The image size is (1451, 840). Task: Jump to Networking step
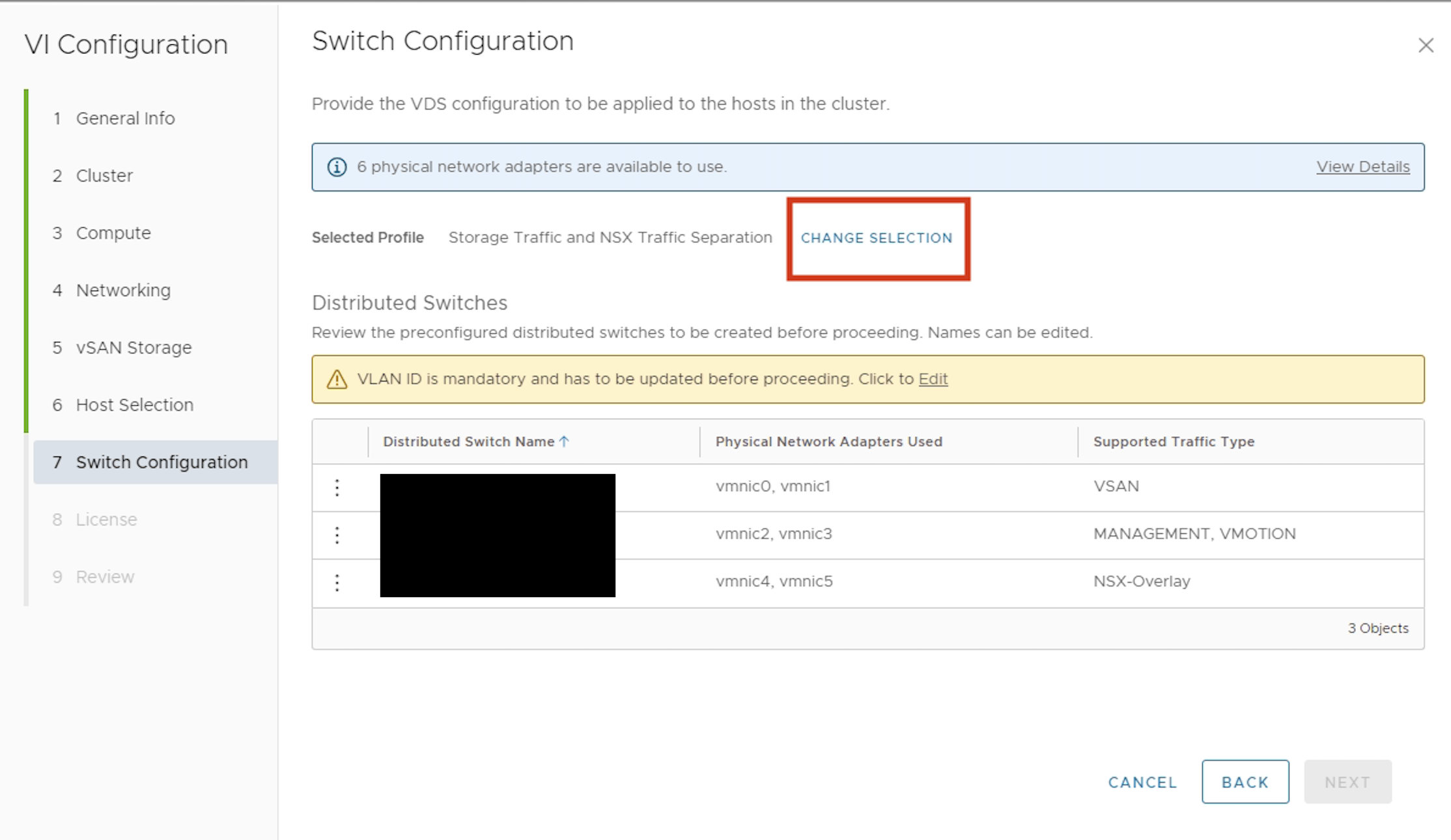pyautogui.click(x=123, y=290)
